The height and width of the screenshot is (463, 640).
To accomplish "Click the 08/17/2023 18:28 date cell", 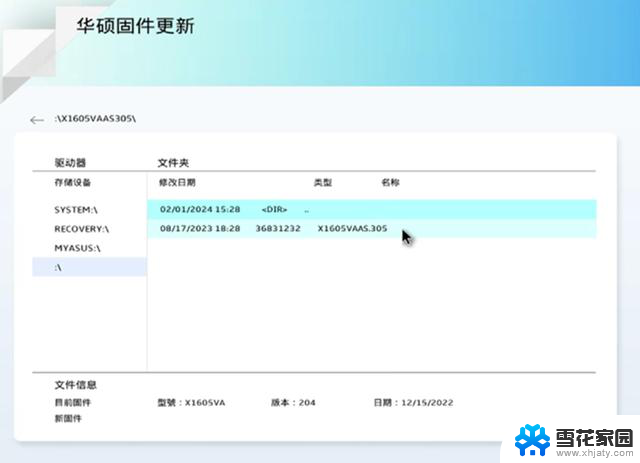I will click(x=200, y=229).
